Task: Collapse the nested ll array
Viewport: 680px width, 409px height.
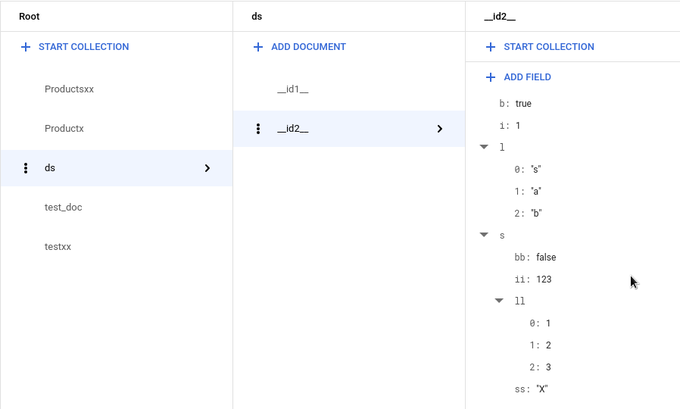Action: click(499, 300)
